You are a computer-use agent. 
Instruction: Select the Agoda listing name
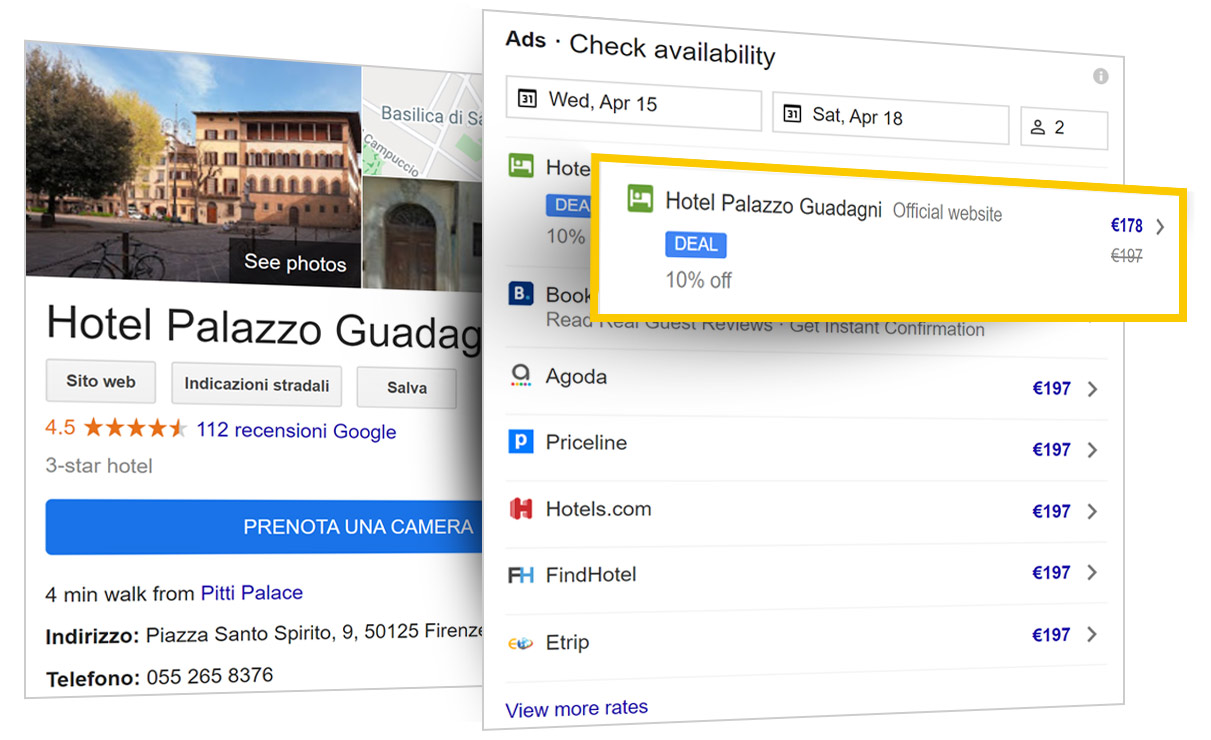coord(576,377)
